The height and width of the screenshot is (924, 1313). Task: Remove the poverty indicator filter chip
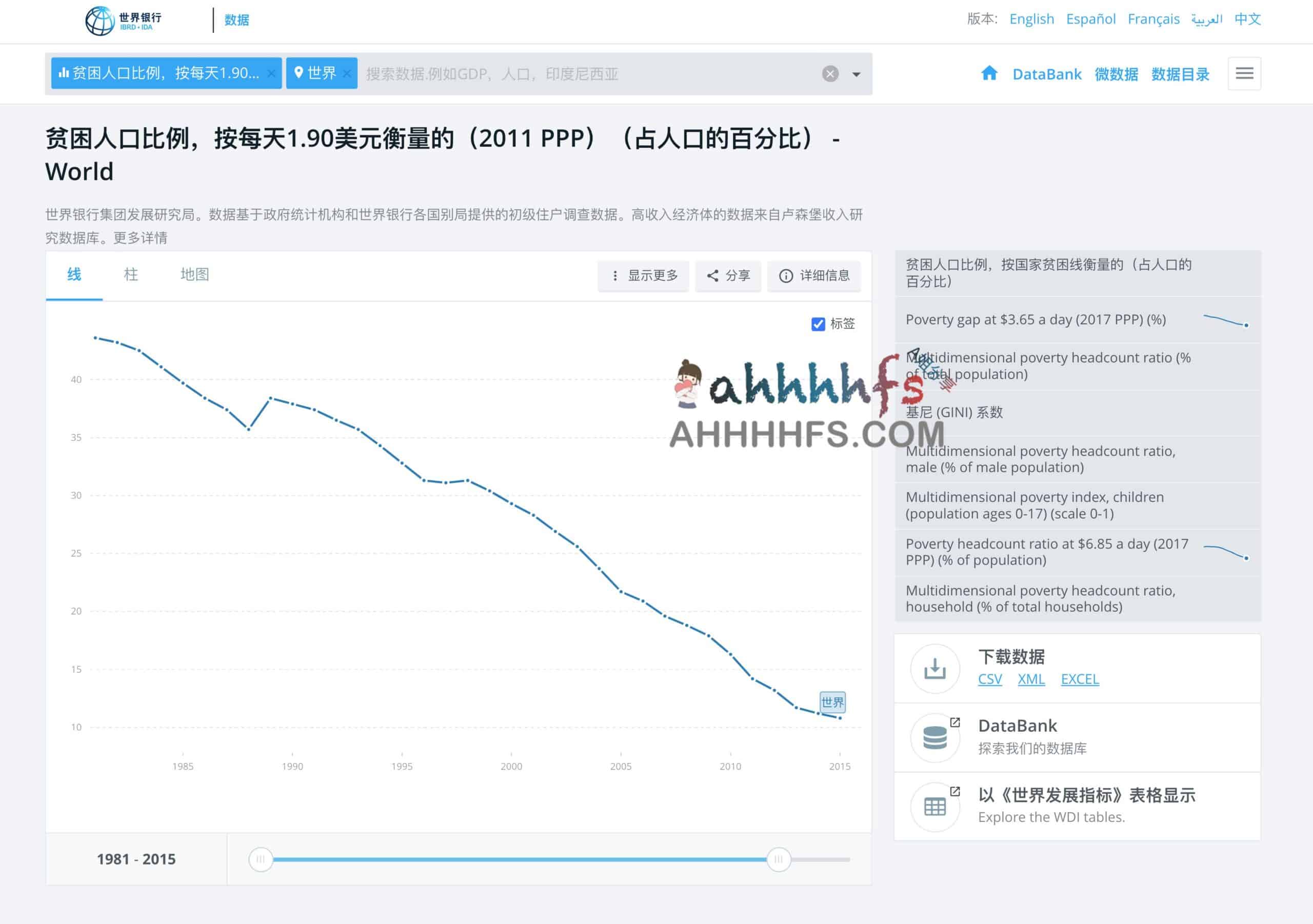pyautogui.click(x=271, y=73)
